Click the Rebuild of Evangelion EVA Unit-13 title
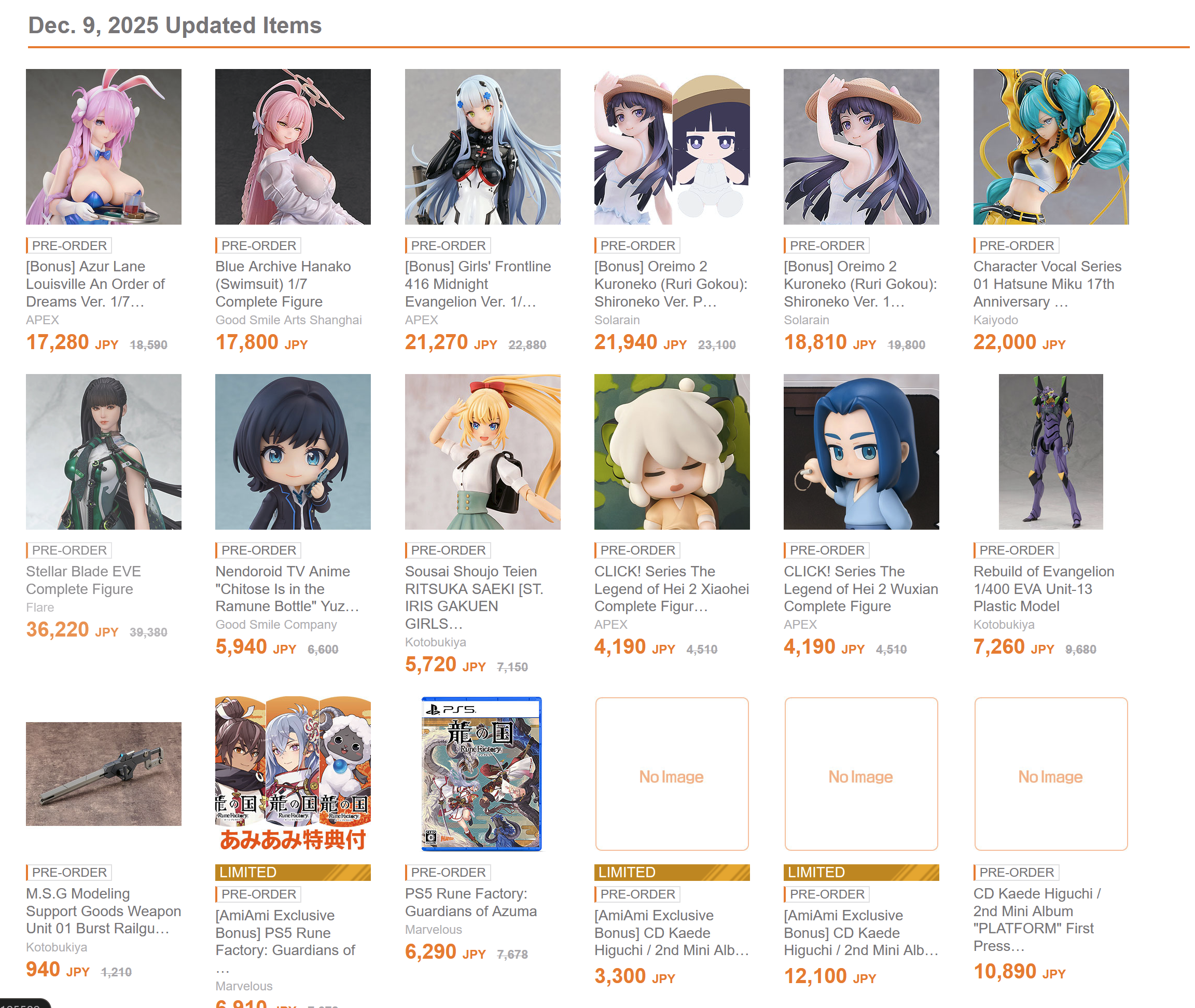The width and height of the screenshot is (1195, 1008). tap(1044, 589)
